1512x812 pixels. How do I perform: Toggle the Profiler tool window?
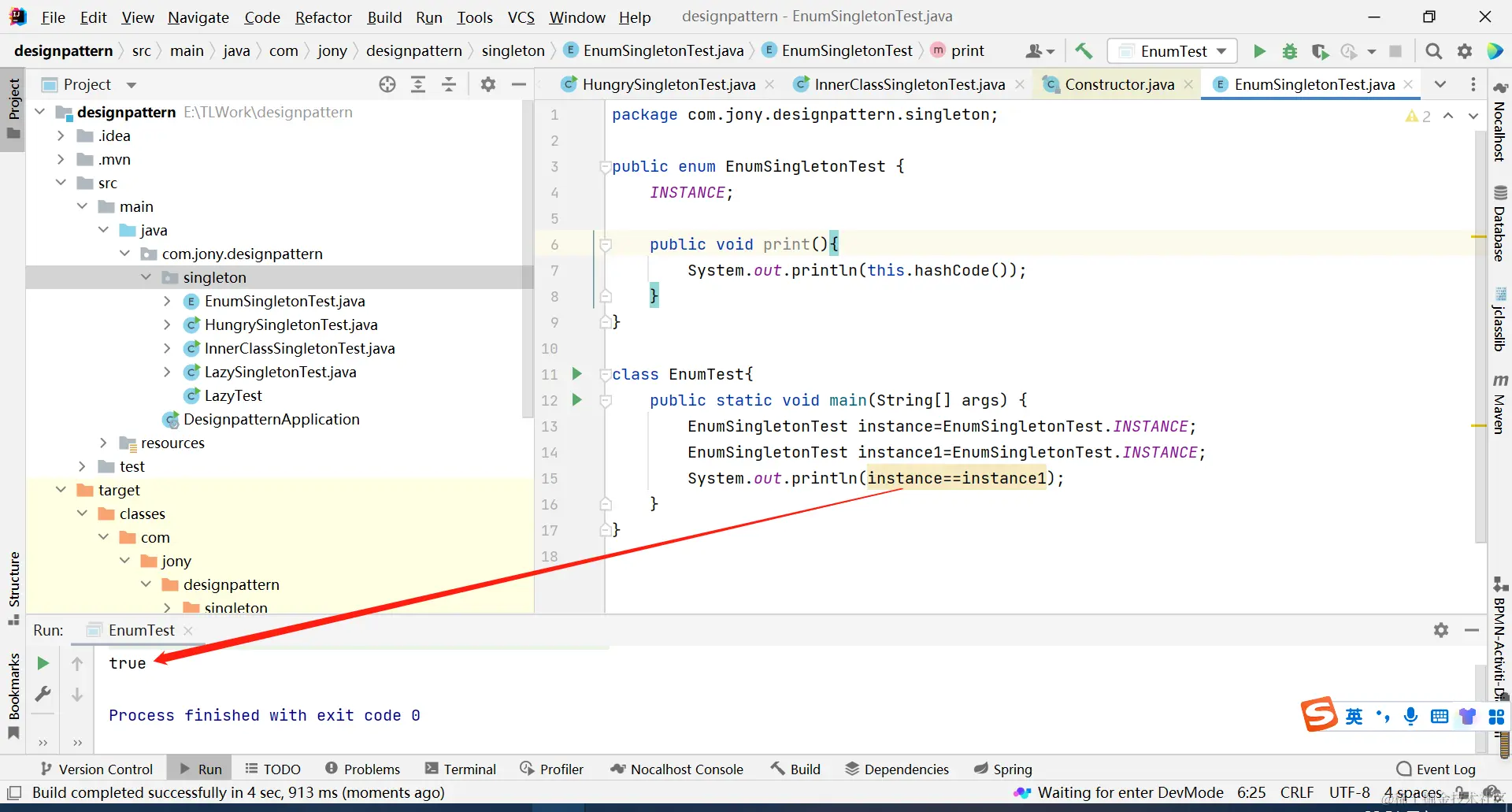pyautogui.click(x=552, y=769)
